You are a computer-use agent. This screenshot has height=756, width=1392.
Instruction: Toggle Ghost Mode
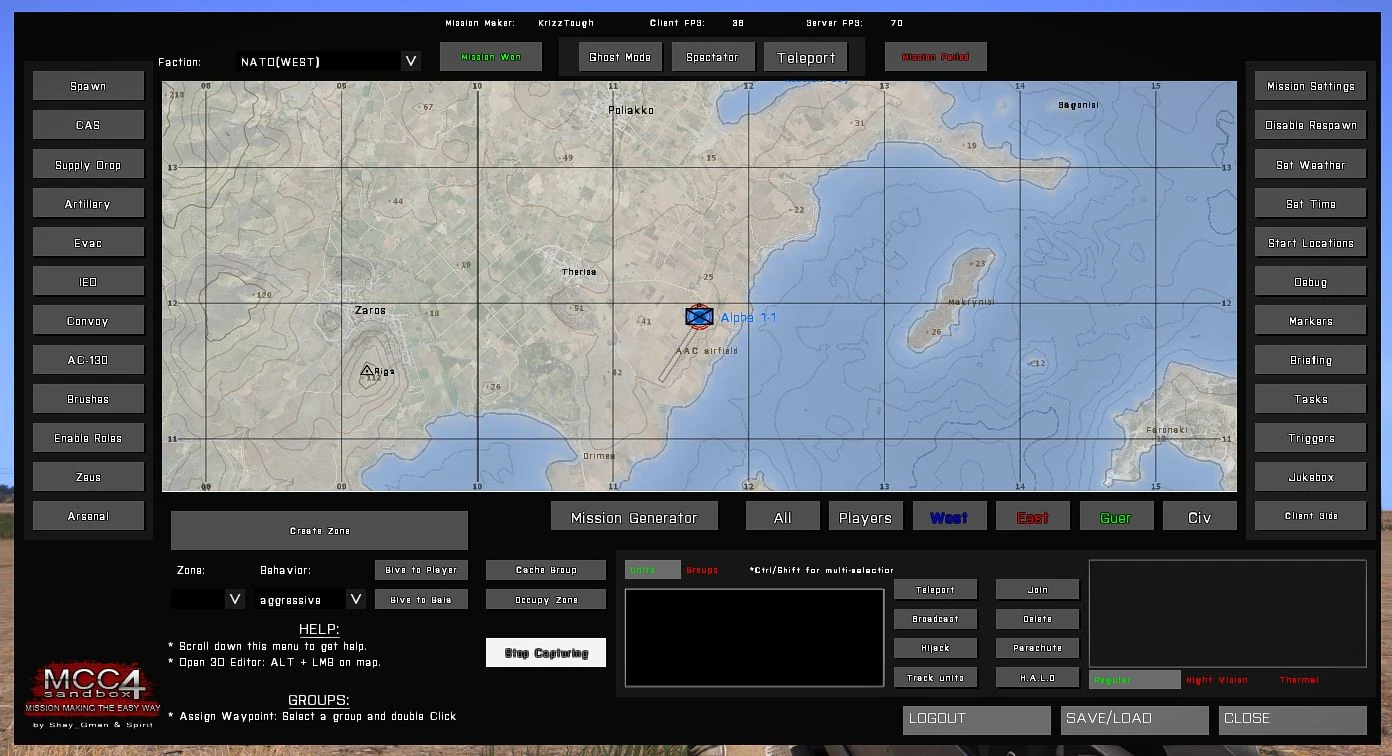(x=620, y=57)
